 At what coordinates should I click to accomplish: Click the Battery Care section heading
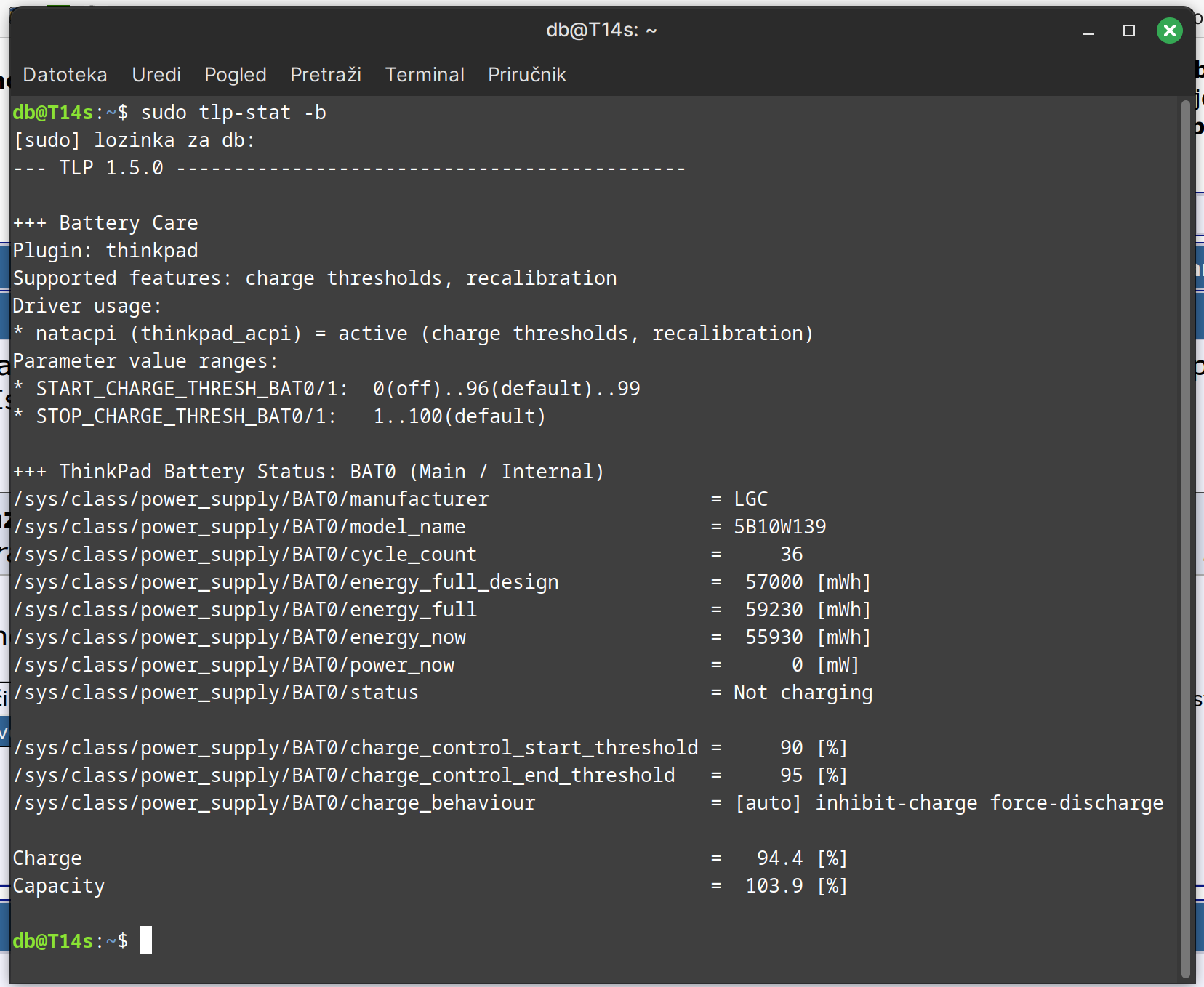coord(105,223)
